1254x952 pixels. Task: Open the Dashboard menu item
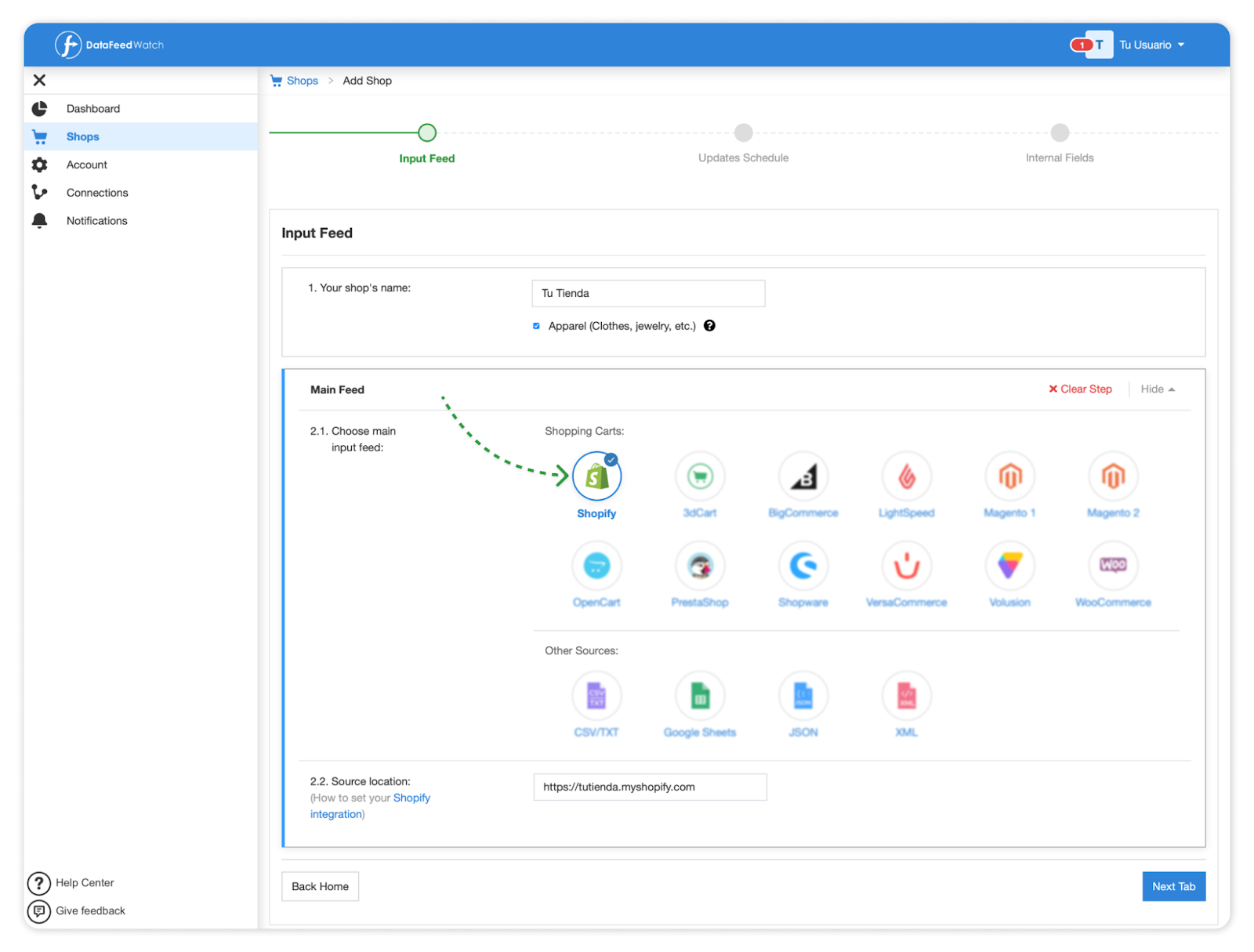(140, 108)
